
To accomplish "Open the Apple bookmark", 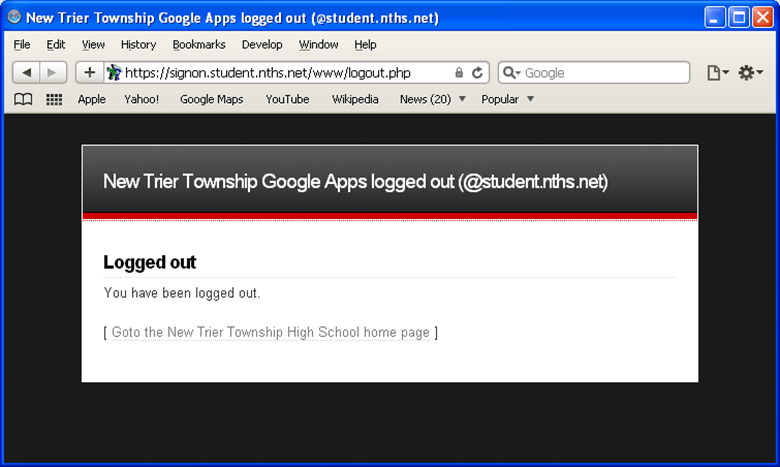I will [92, 99].
